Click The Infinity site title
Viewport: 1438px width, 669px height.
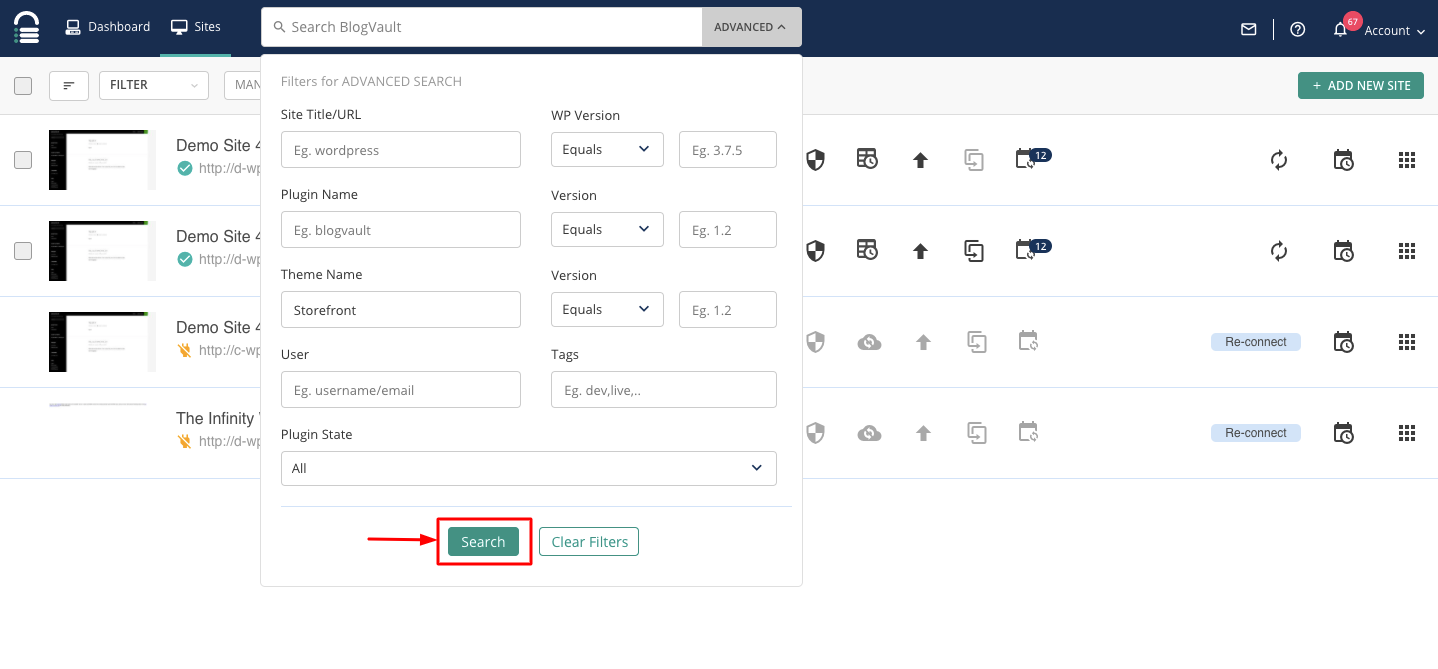pos(218,418)
